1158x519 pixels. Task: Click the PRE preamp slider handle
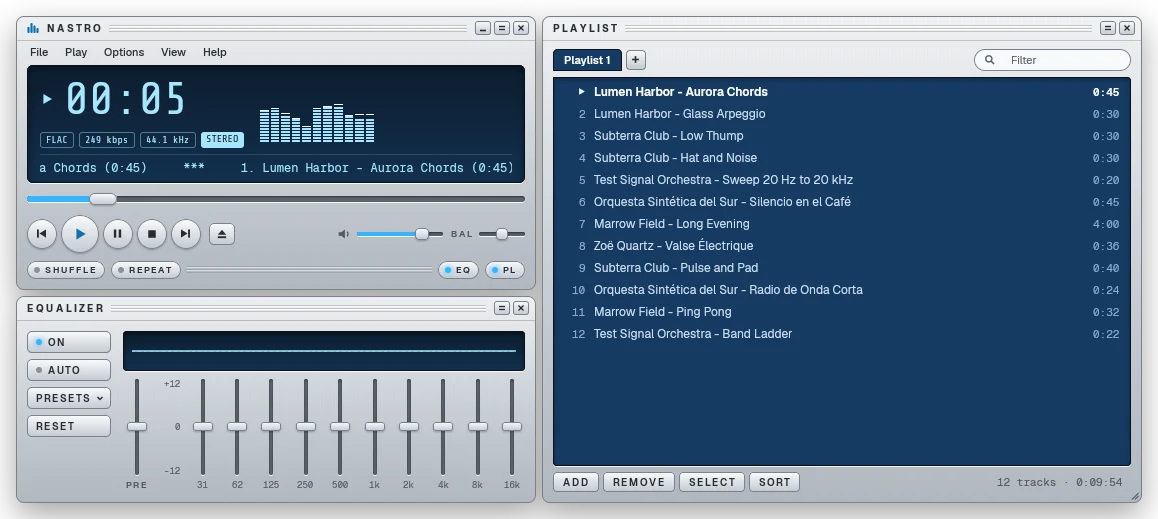[137, 427]
